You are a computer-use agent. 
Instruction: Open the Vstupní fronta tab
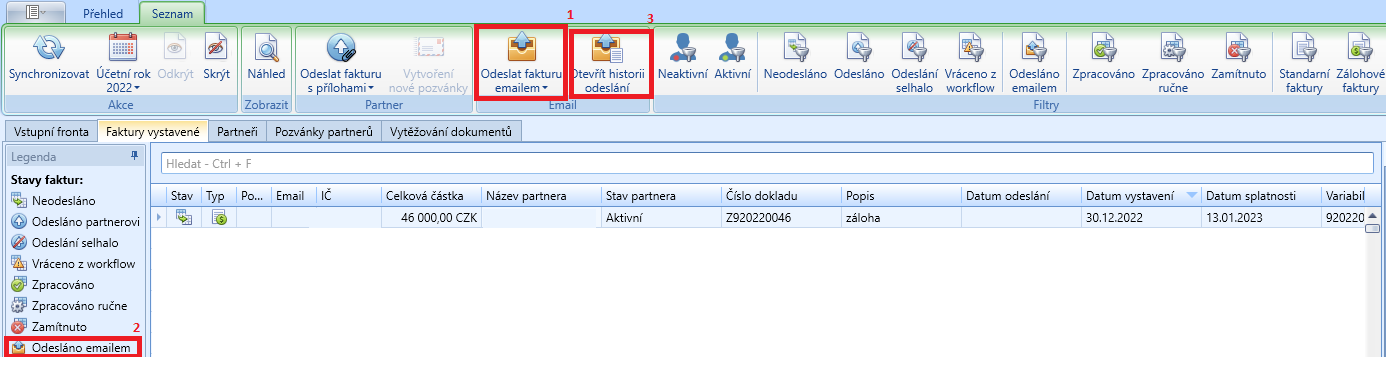pos(50,131)
